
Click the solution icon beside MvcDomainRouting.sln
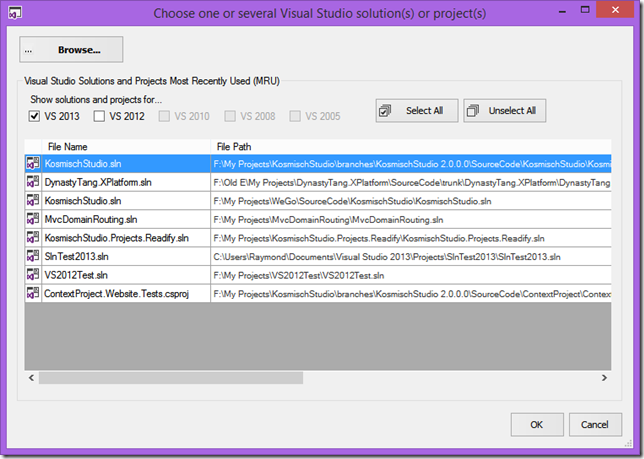tap(33, 219)
